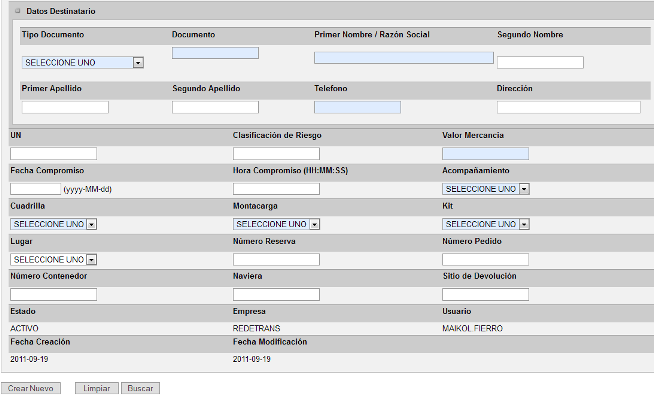Select the Telefono input field
Image resolution: width=654 pixels, height=400 pixels.
point(357,107)
